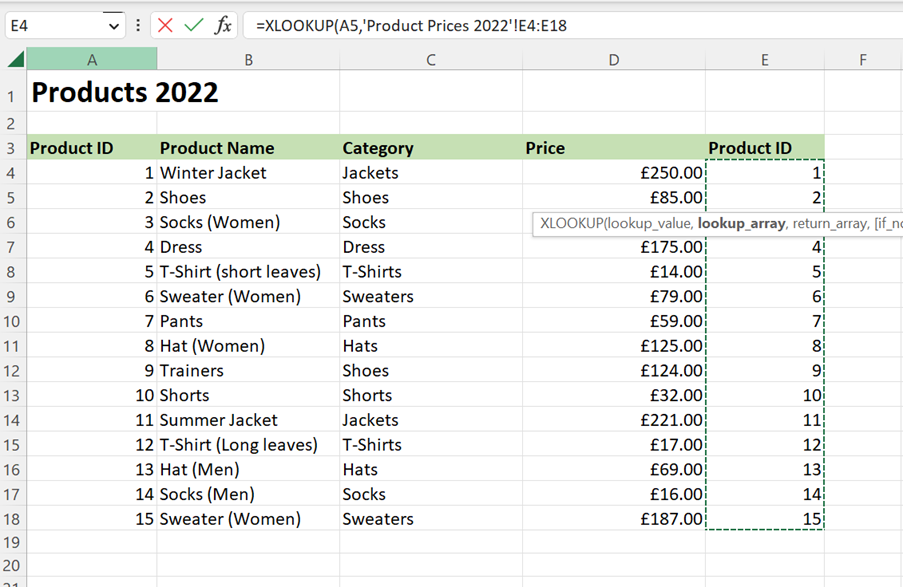Click the Products 2022 title cell
903x587 pixels.
[125, 93]
